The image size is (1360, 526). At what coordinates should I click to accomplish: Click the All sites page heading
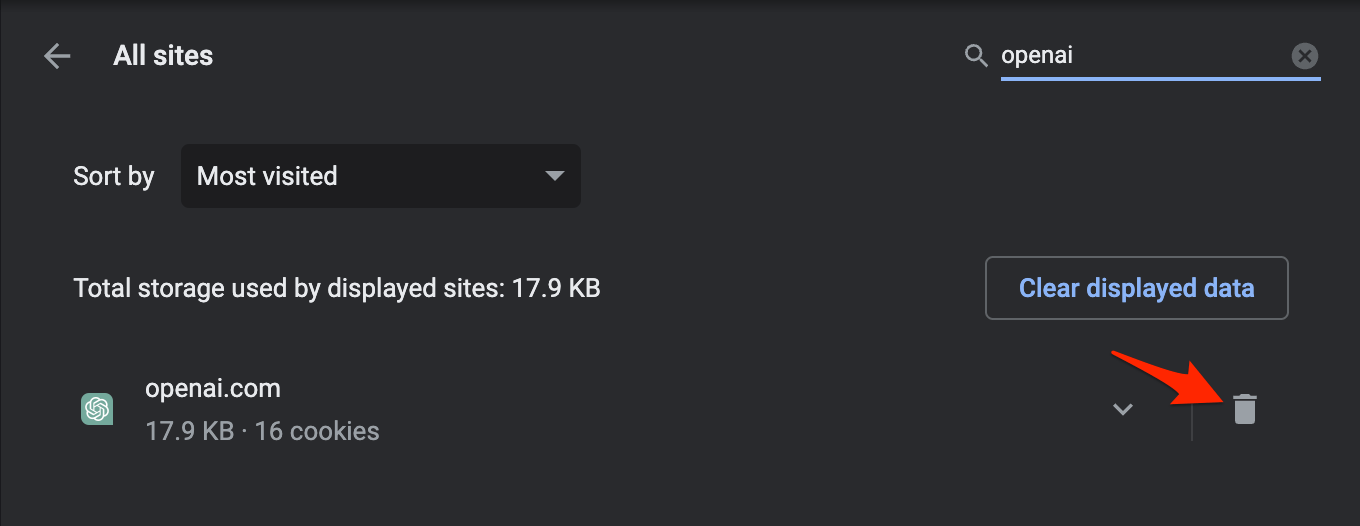[x=163, y=56]
